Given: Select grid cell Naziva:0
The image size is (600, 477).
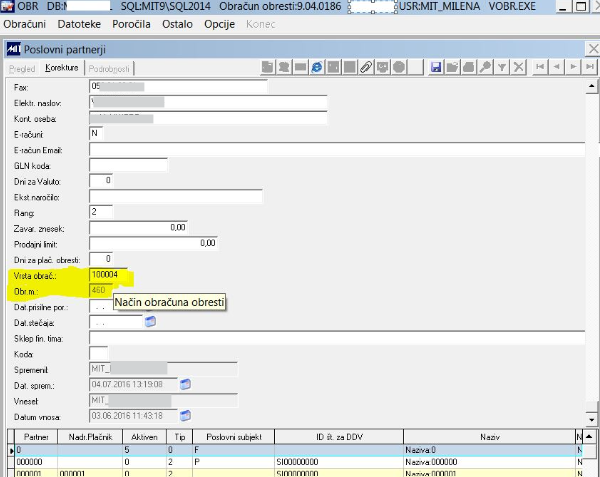Looking at the screenshot, I should pos(490,450).
